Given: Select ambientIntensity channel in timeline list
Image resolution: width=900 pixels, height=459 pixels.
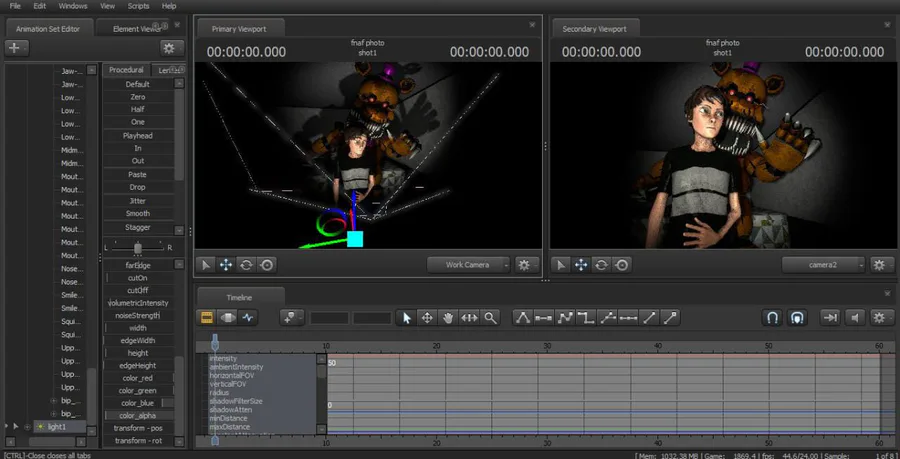Looking at the screenshot, I should coord(236,367).
